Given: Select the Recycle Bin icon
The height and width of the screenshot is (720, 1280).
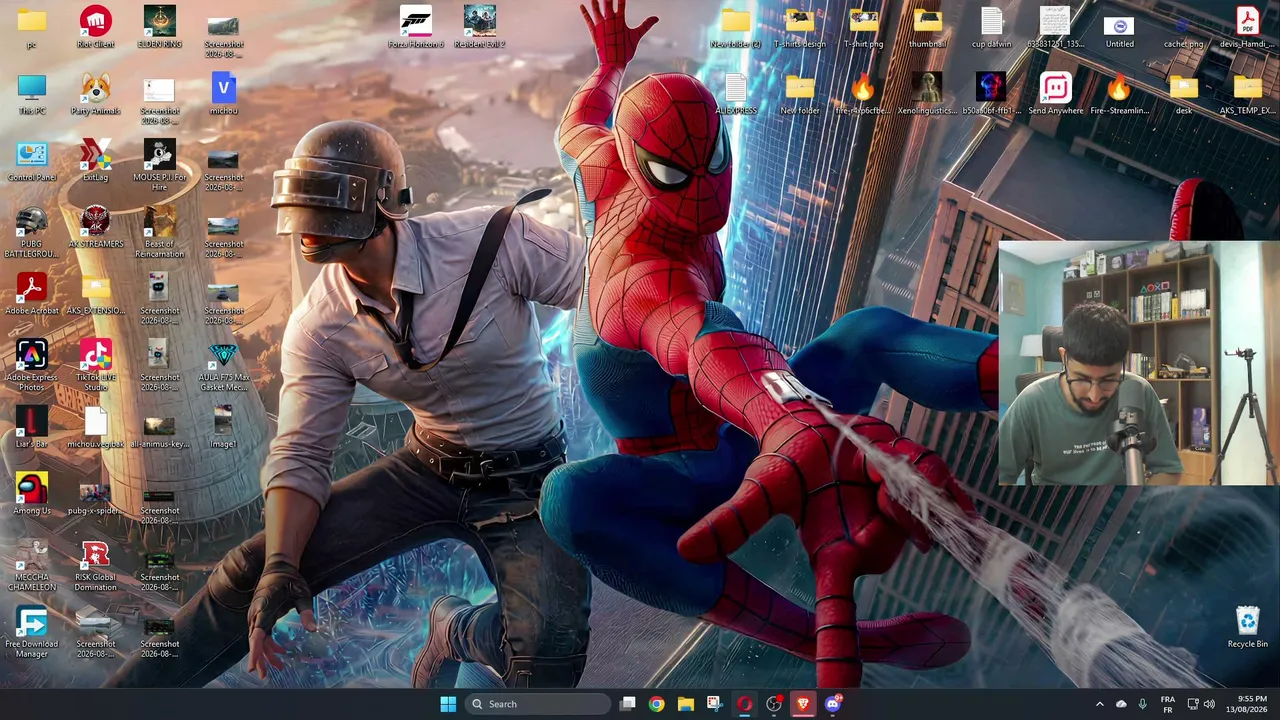Looking at the screenshot, I should click(x=1247, y=627).
